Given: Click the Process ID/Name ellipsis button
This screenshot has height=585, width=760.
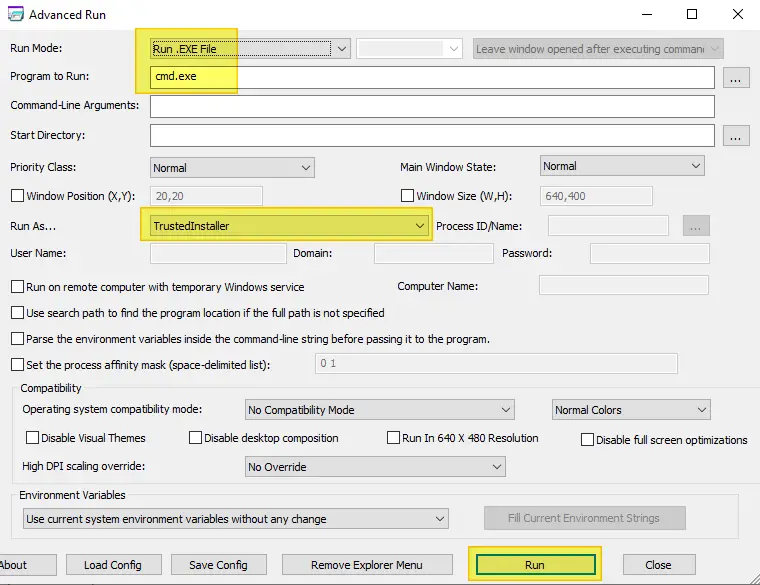Looking at the screenshot, I should tap(696, 226).
